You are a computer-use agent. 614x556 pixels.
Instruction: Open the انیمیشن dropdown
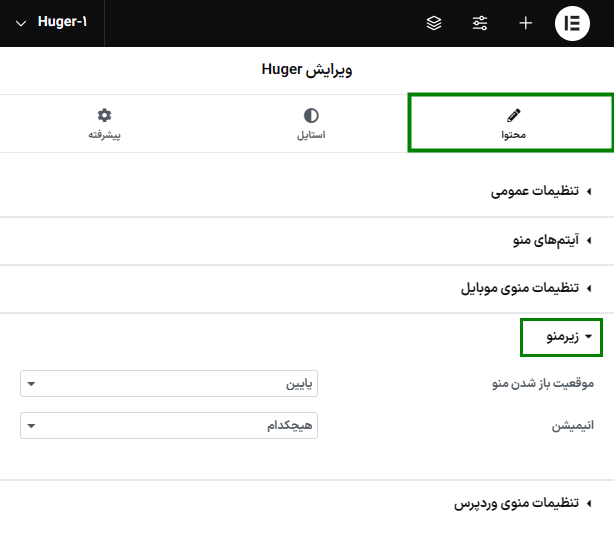coord(169,425)
